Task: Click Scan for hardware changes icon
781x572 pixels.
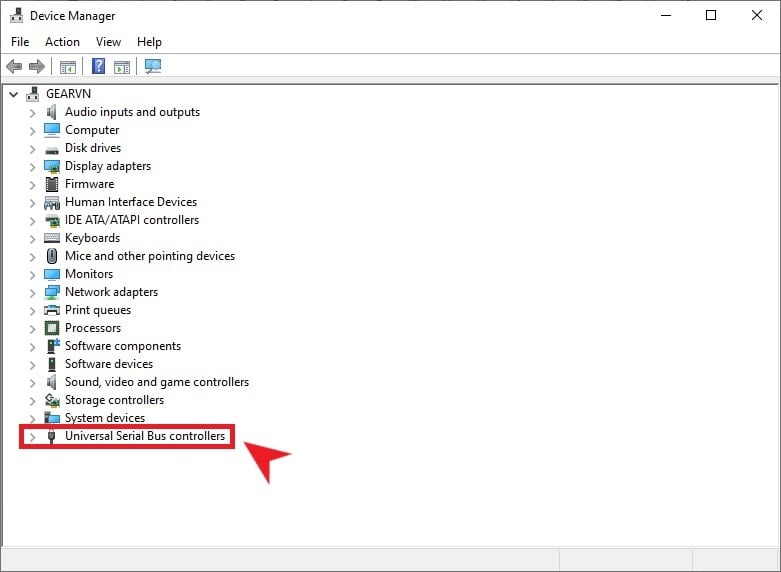Action: click(x=153, y=67)
